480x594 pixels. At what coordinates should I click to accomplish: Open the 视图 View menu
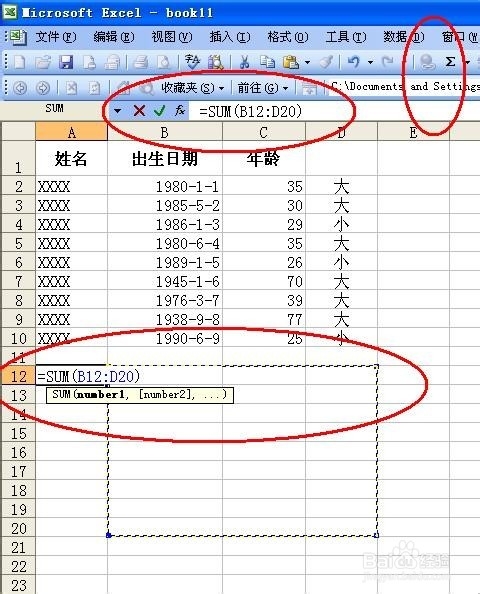[x=172, y=37]
